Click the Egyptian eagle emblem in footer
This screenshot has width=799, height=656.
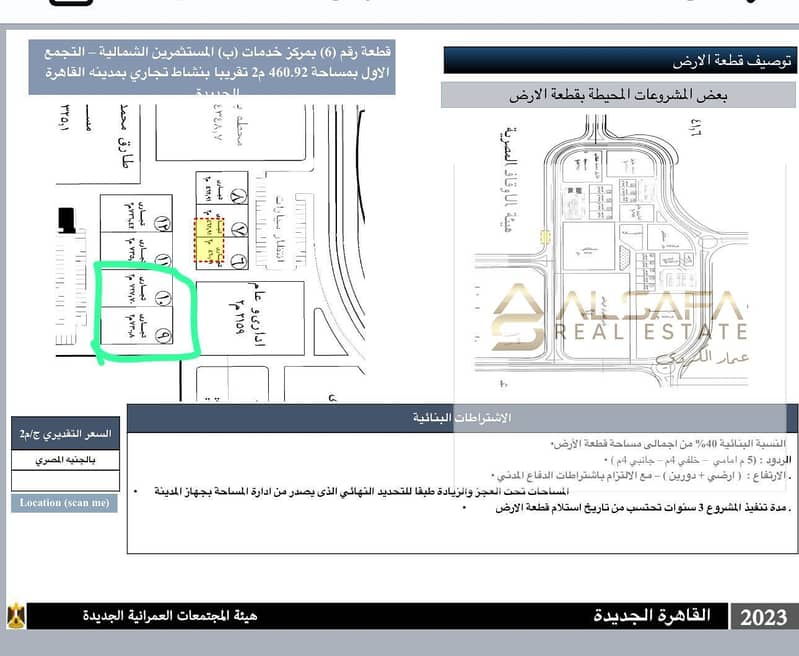[x=16, y=616]
